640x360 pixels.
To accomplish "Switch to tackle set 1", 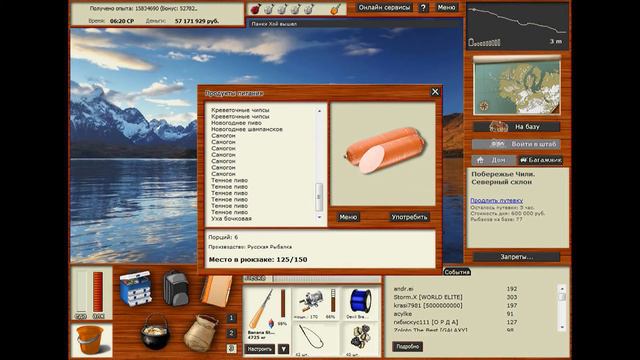I will click(x=231, y=318).
